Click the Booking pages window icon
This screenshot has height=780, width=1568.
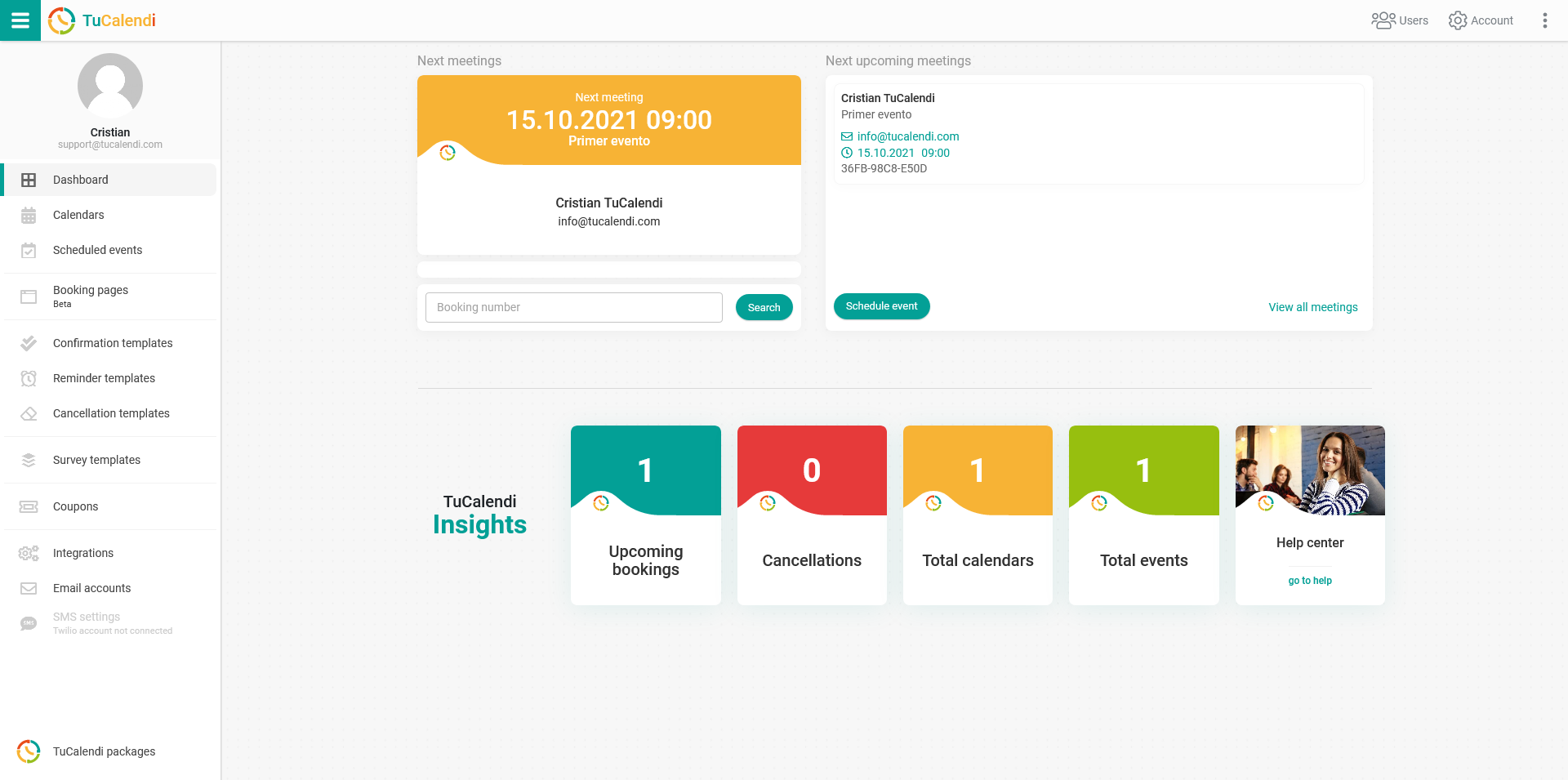pos(29,296)
